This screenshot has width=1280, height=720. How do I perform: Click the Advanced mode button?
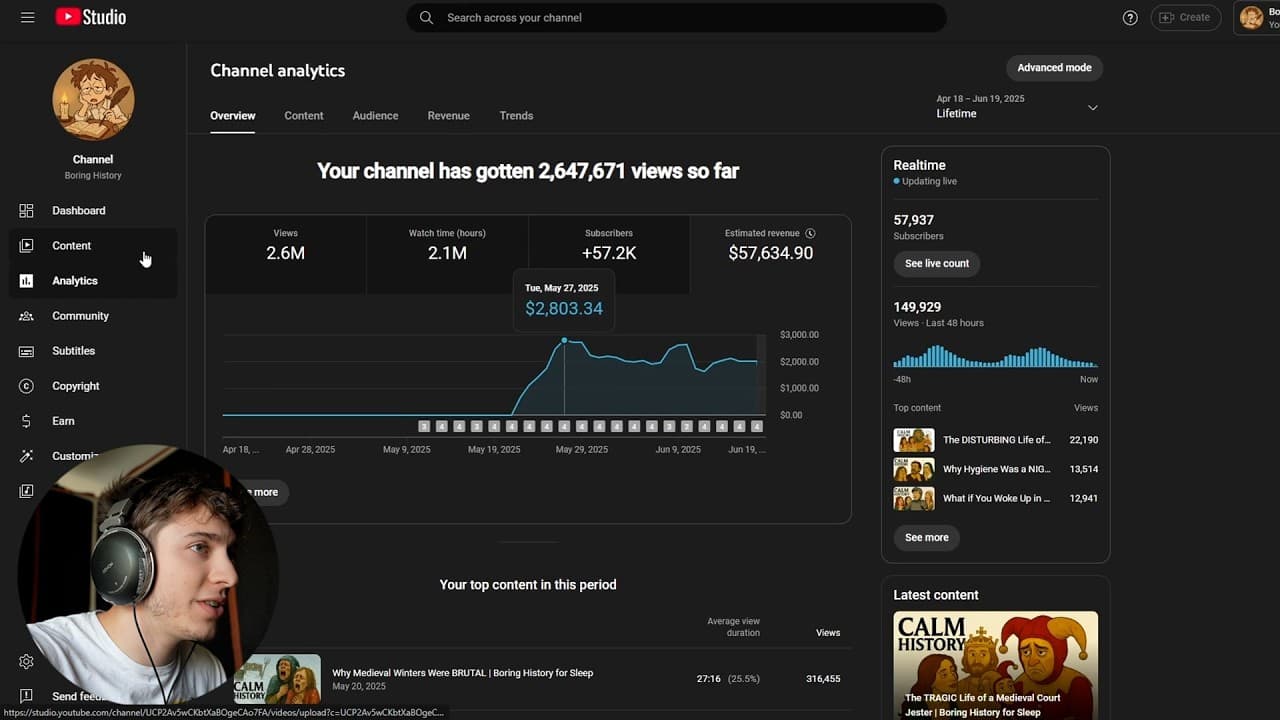1054,68
